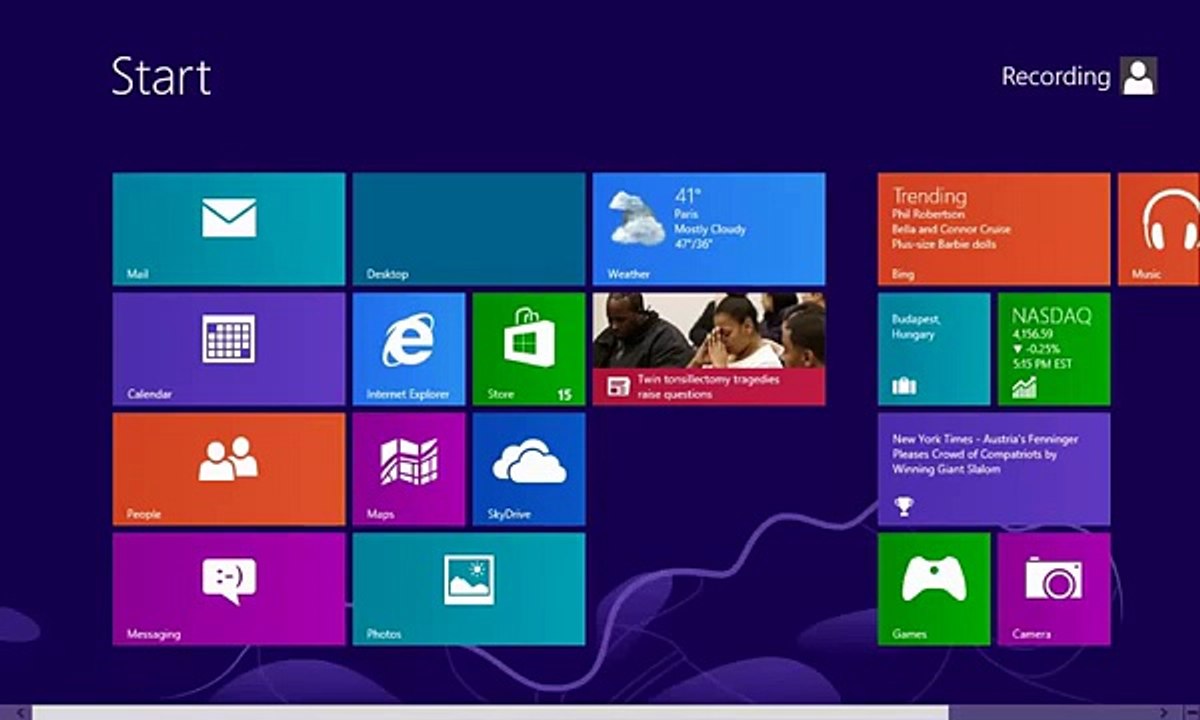
Task: Open the Weather tile showing Paris
Action: click(709, 229)
